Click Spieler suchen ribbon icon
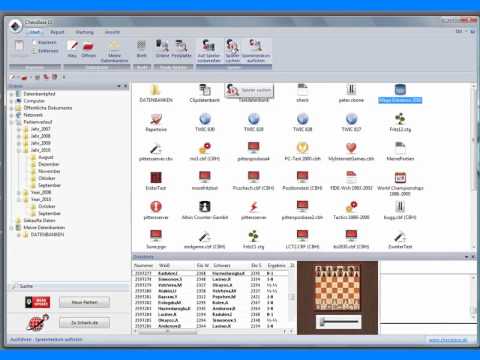Viewport: 480px width, 360px height. tap(233, 51)
